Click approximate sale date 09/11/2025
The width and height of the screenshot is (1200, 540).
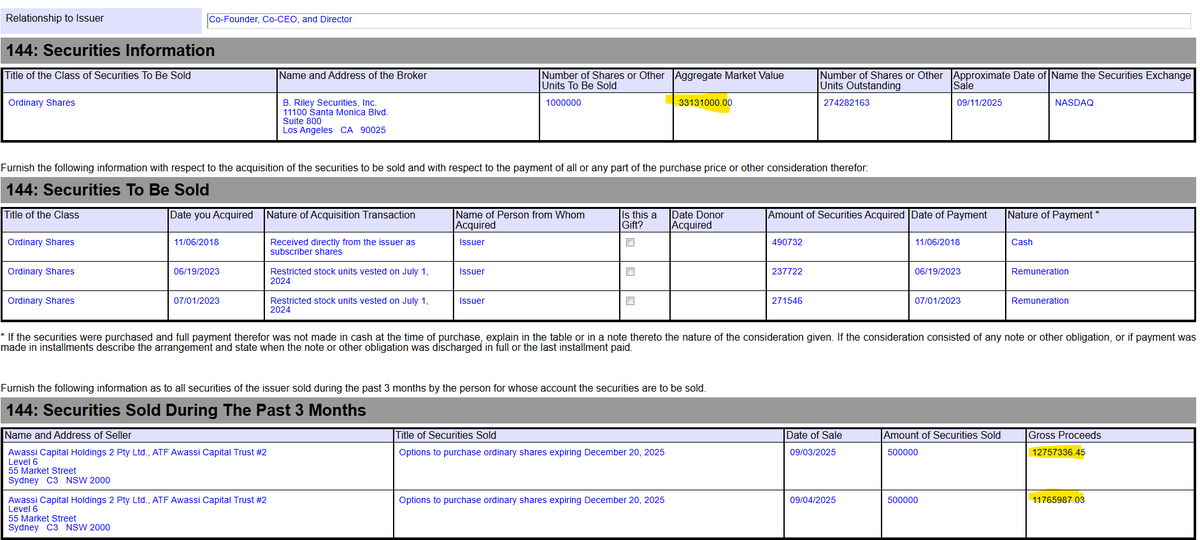pos(979,103)
